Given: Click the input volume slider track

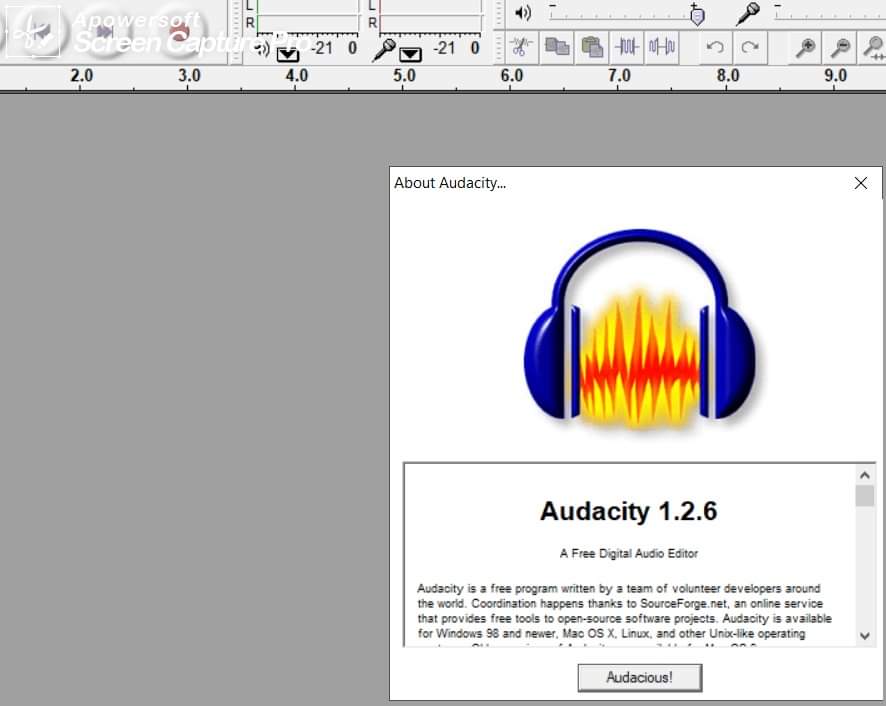Looking at the screenshot, I should point(829,14).
